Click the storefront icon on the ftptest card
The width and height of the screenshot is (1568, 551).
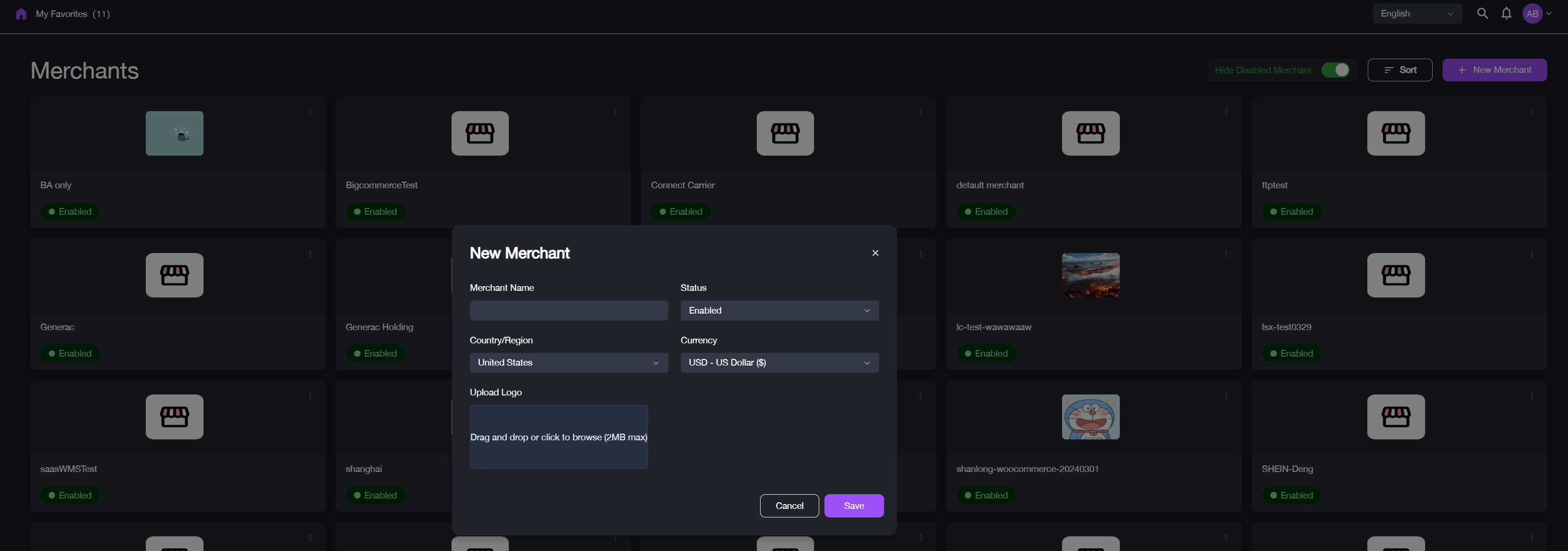[1395, 133]
